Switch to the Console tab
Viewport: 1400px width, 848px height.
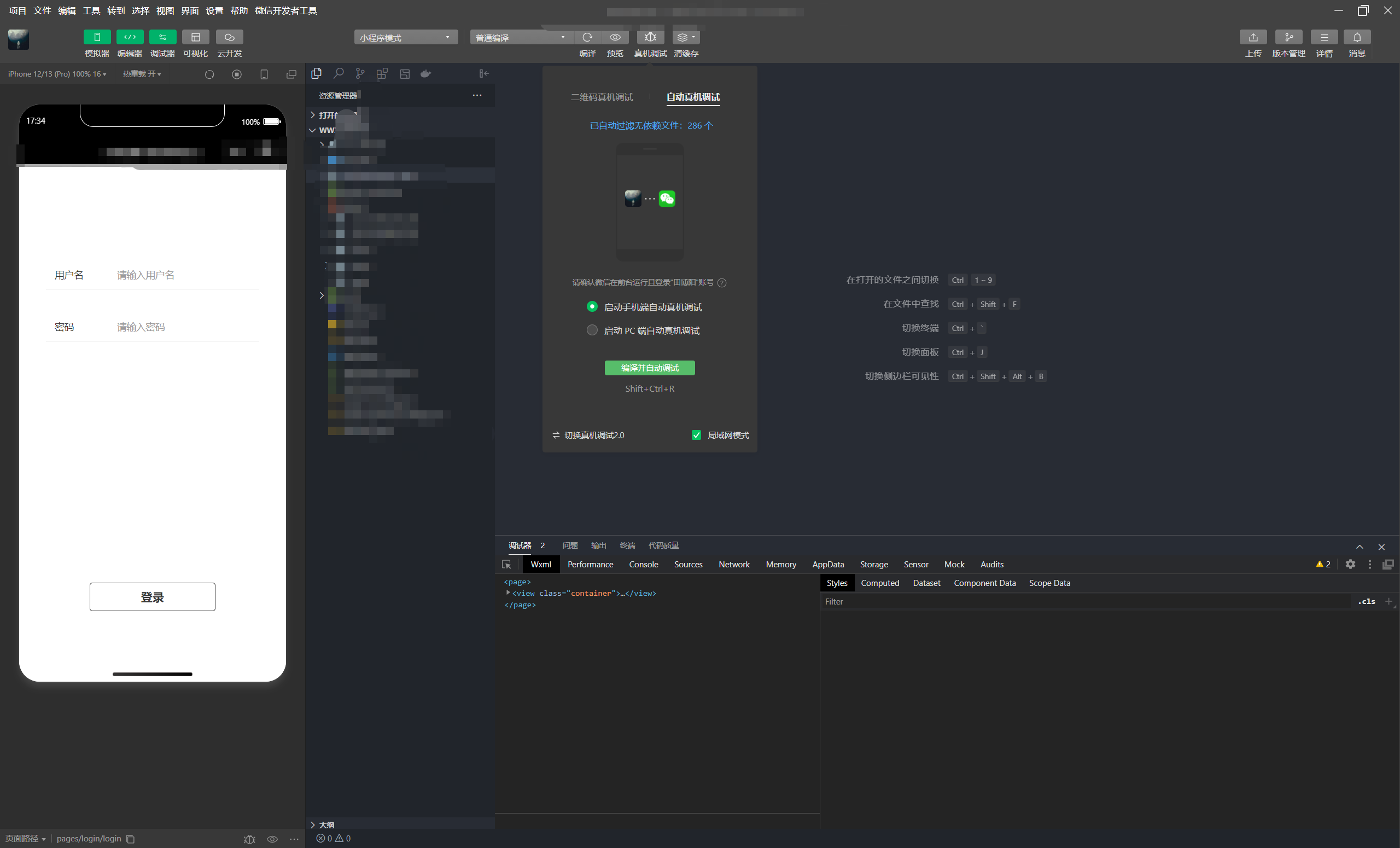(x=643, y=565)
